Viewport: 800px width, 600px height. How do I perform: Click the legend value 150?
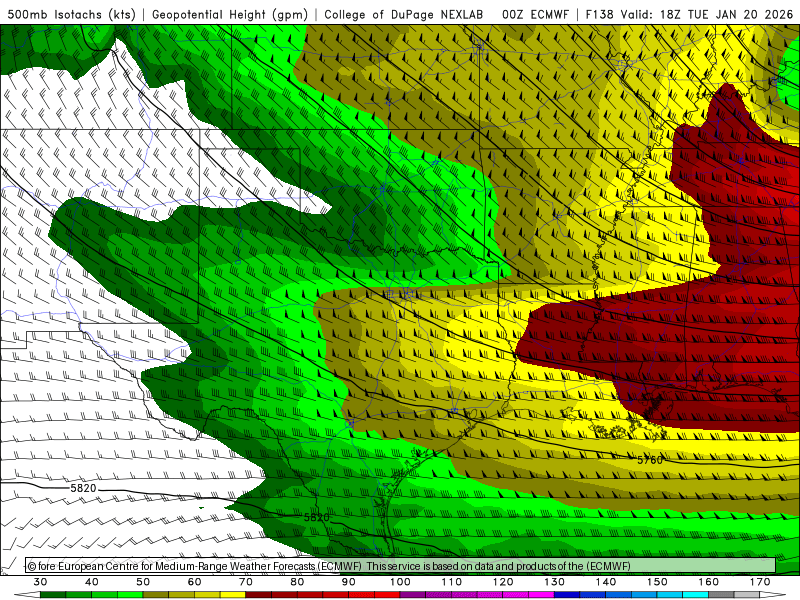pyautogui.click(x=657, y=582)
